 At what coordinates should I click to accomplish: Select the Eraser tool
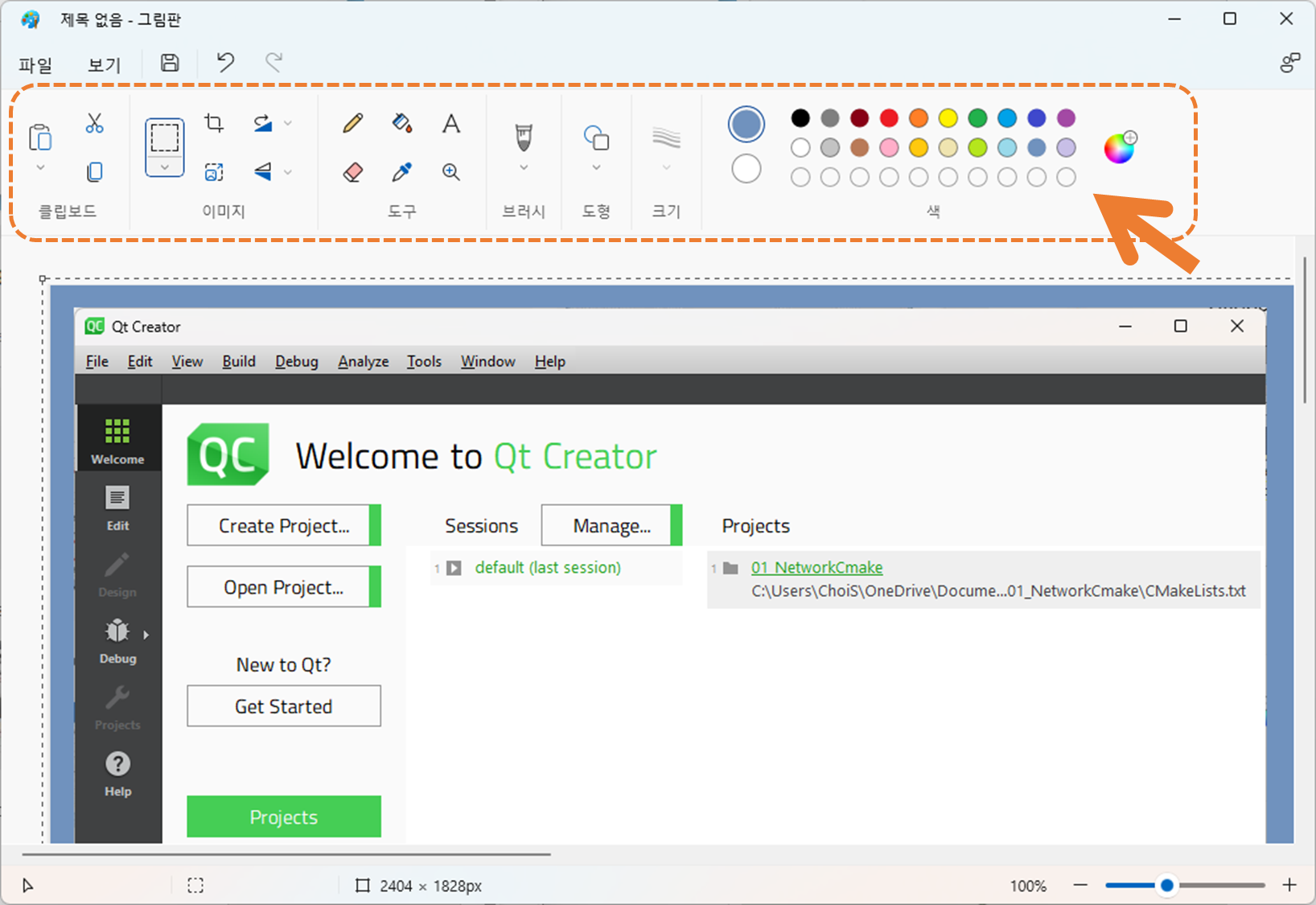pyautogui.click(x=352, y=171)
